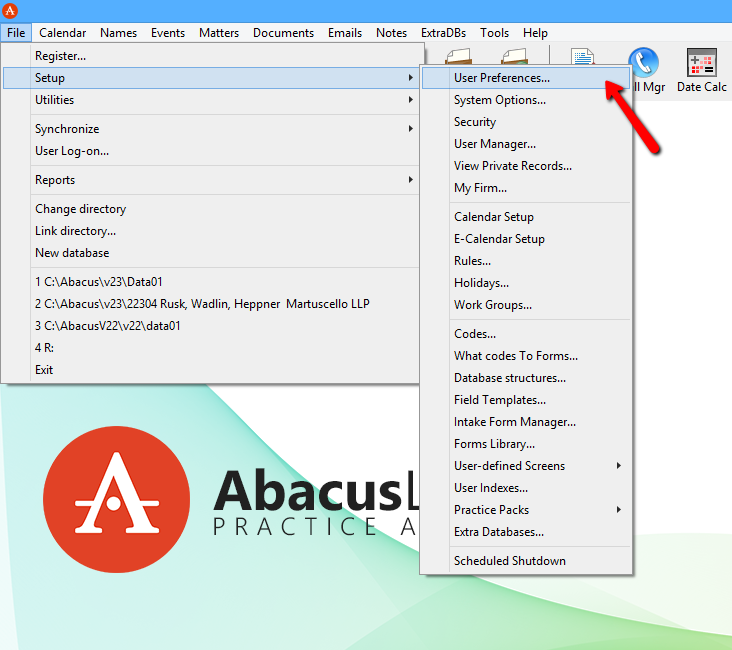Open the Names menu

[x=118, y=33]
